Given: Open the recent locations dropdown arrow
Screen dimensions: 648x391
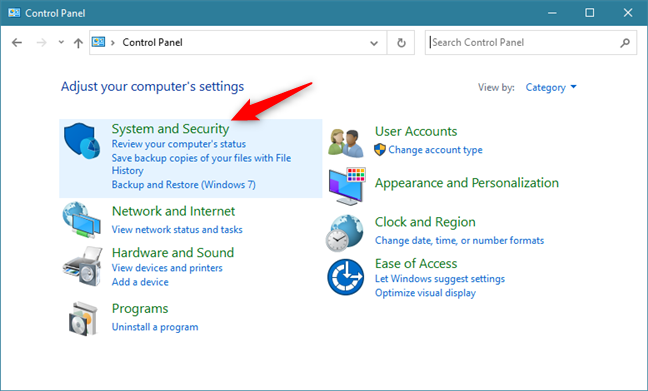Looking at the screenshot, I should (x=61, y=42).
